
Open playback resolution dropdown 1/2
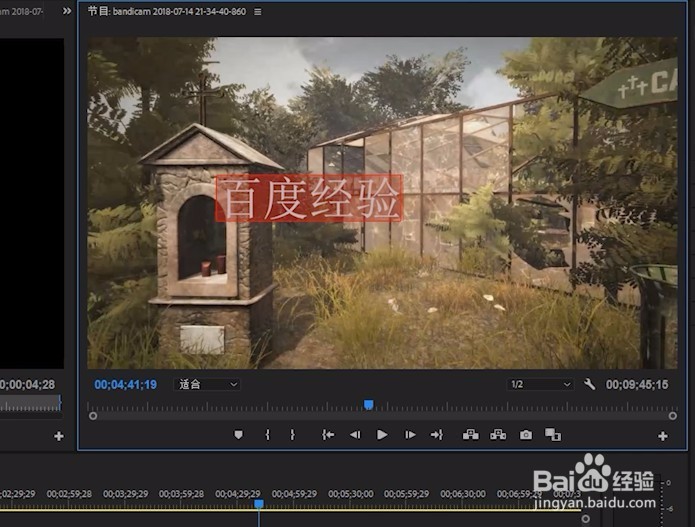(x=540, y=384)
